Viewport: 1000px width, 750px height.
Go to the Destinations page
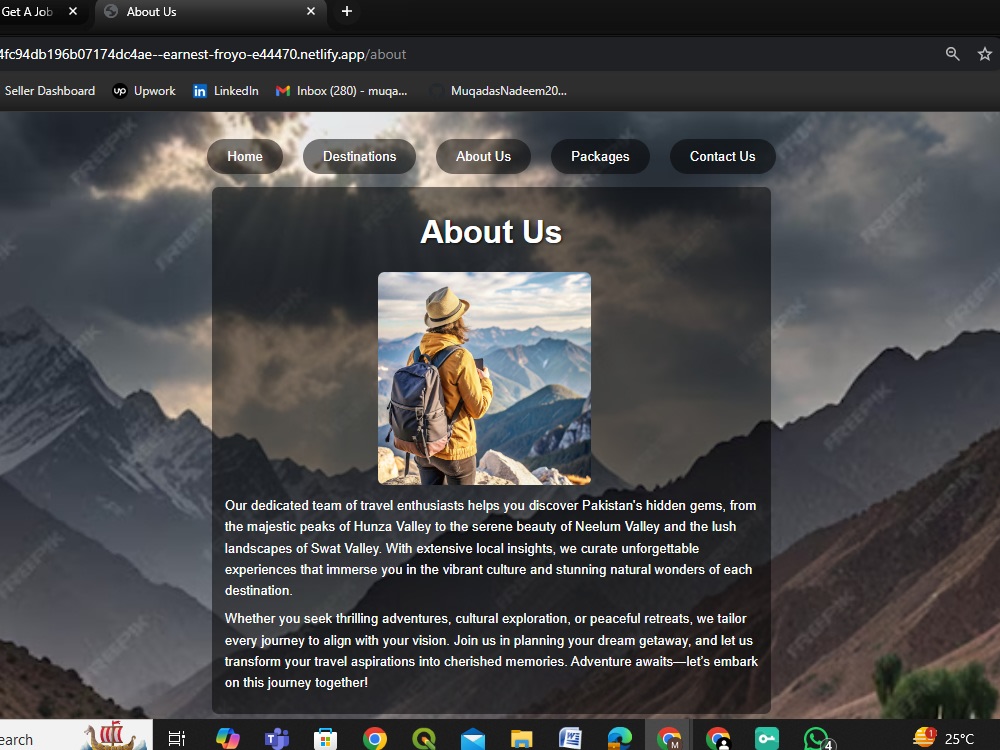tap(359, 156)
